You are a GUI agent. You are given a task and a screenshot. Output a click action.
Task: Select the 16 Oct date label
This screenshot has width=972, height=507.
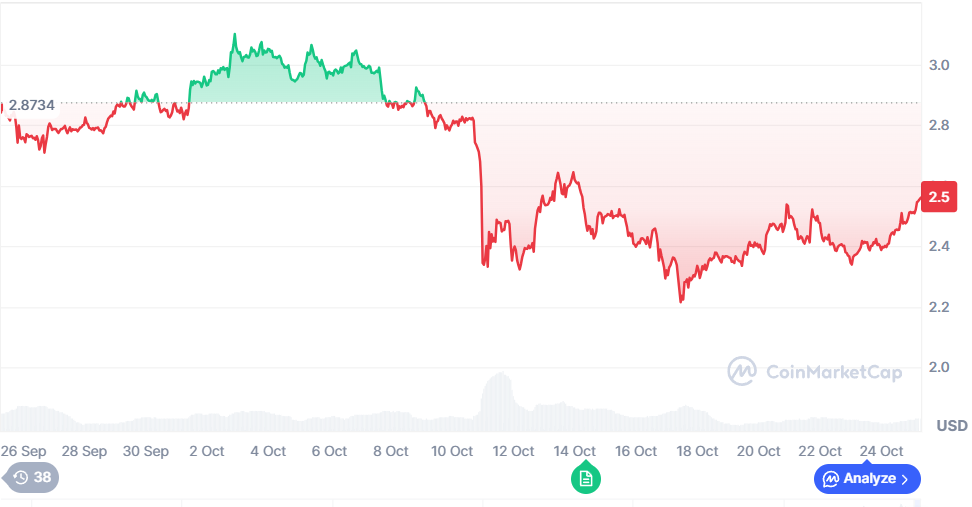click(636, 451)
